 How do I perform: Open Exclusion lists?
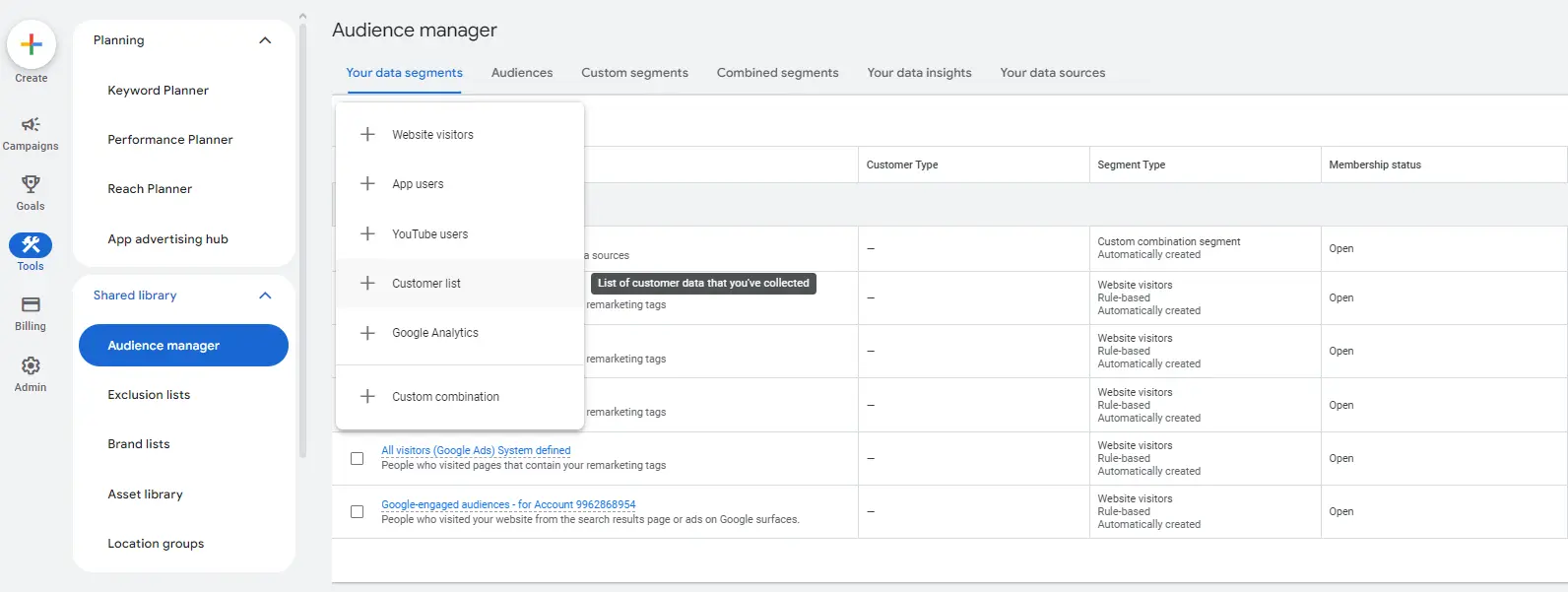click(149, 394)
